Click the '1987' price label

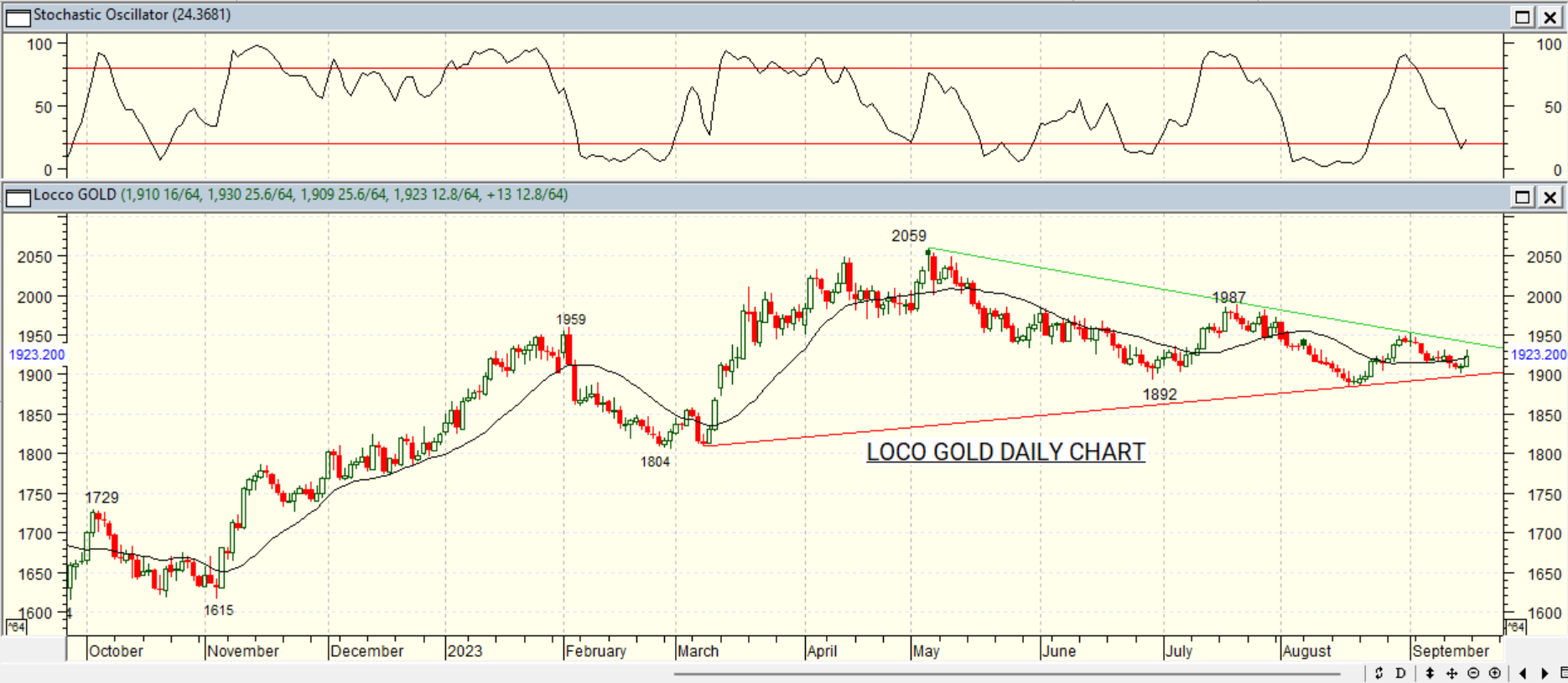click(x=1228, y=297)
